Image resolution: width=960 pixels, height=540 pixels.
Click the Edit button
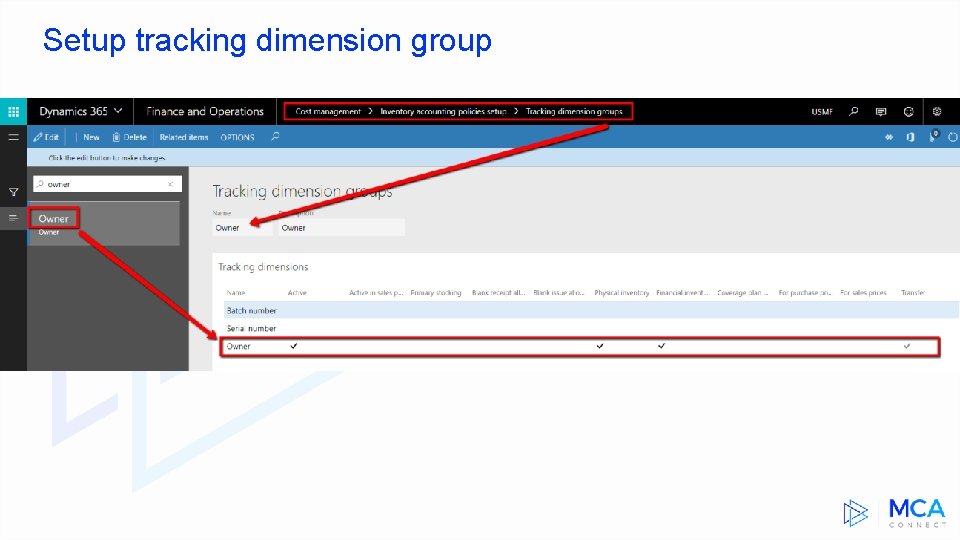(47, 137)
